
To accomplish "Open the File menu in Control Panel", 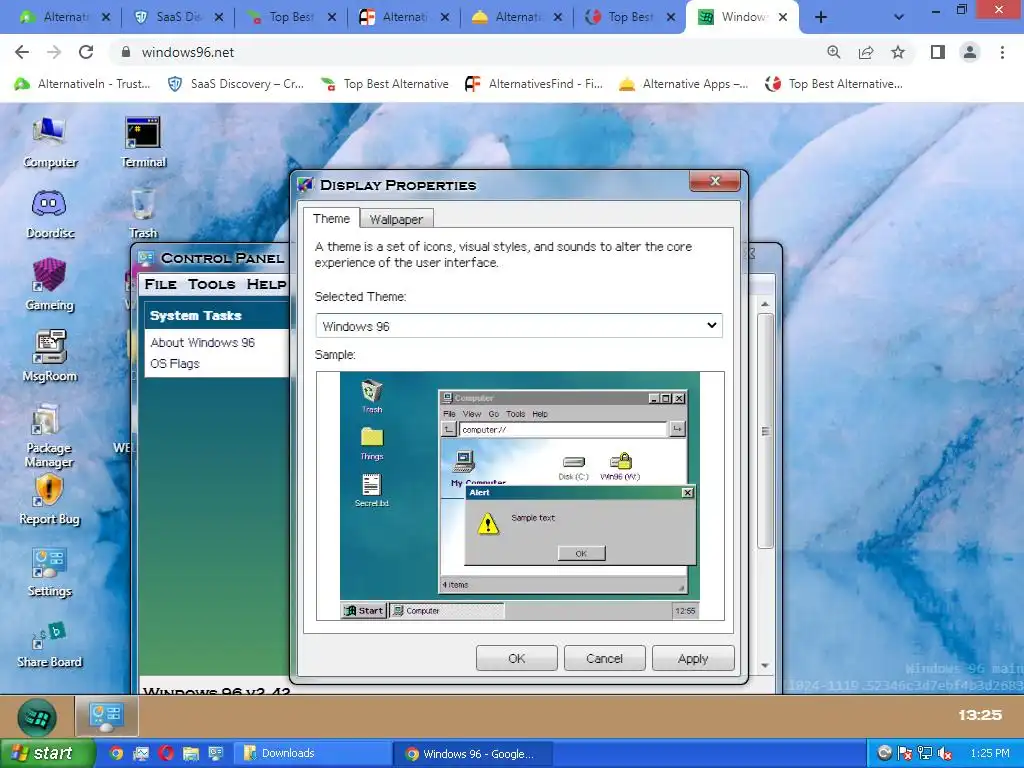I will click(x=161, y=284).
